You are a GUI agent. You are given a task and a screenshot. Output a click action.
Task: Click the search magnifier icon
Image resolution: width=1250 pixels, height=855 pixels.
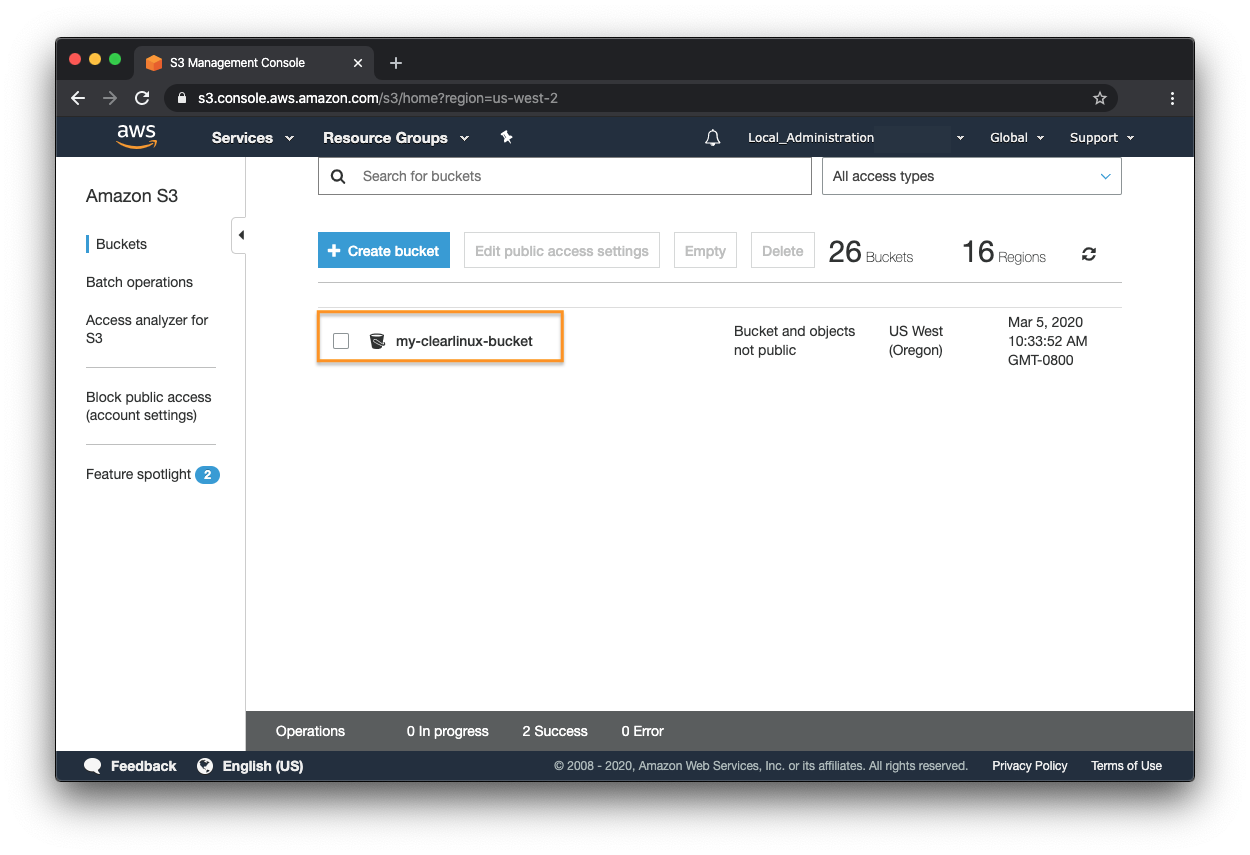pyautogui.click(x=338, y=176)
